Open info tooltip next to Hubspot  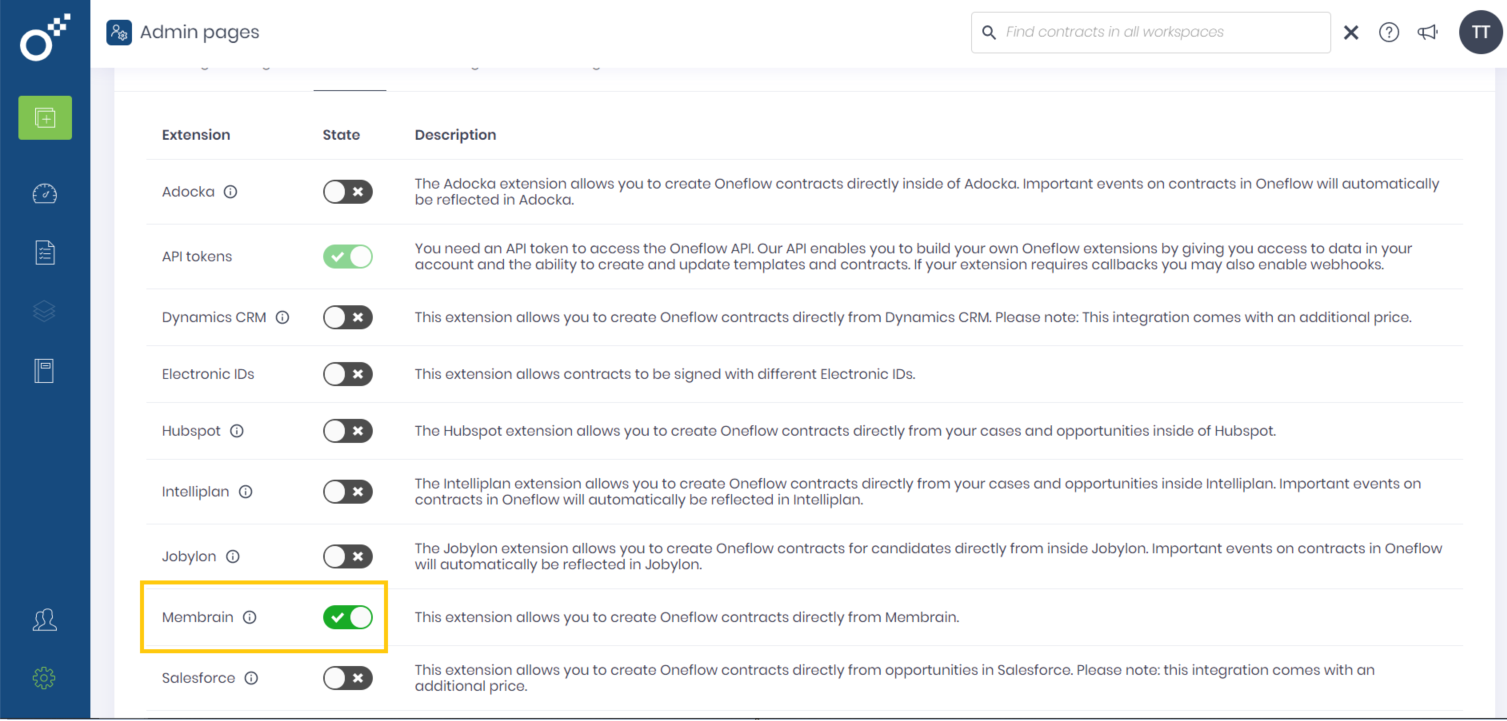[x=237, y=430]
